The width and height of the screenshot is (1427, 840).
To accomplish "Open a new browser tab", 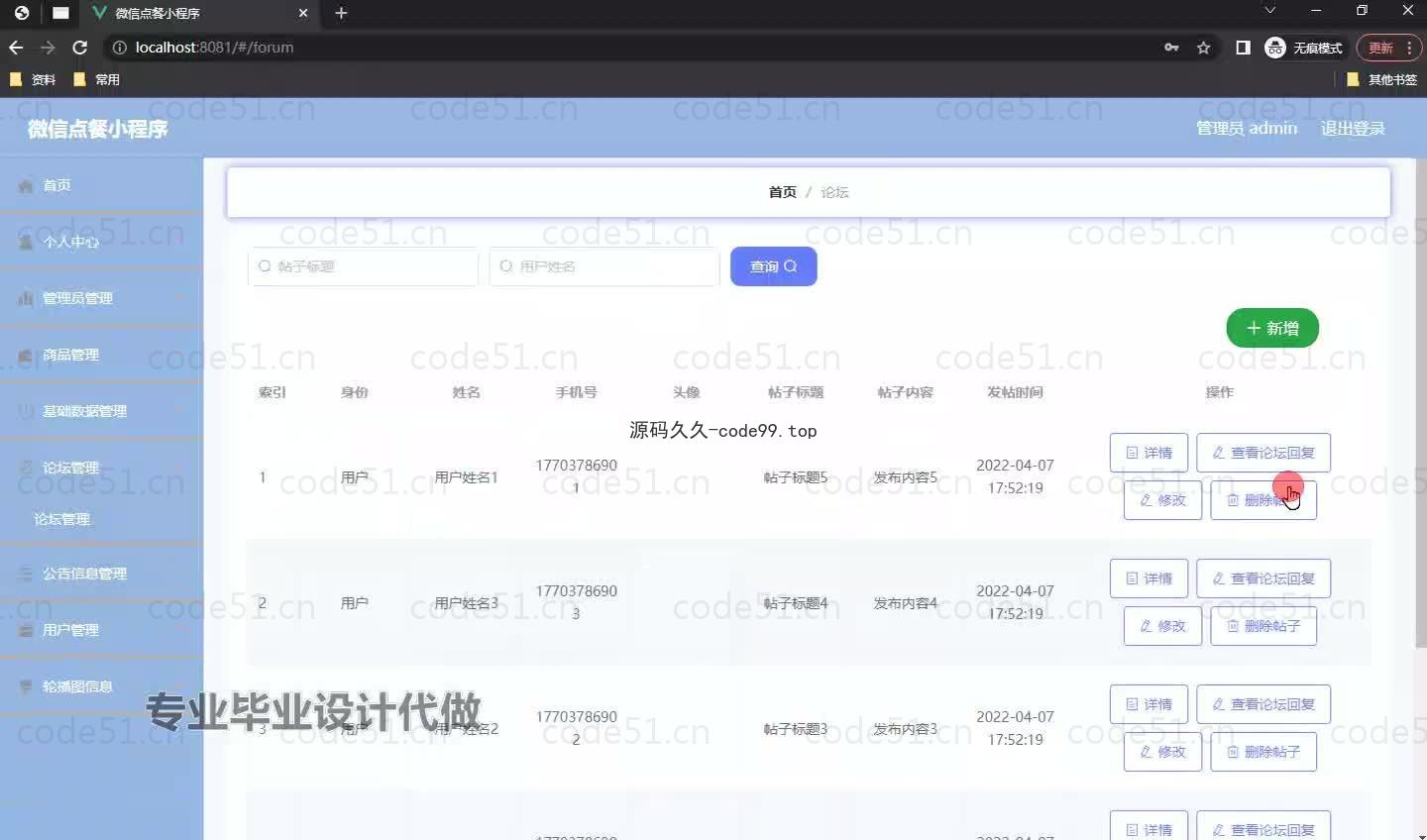I will coord(341,13).
